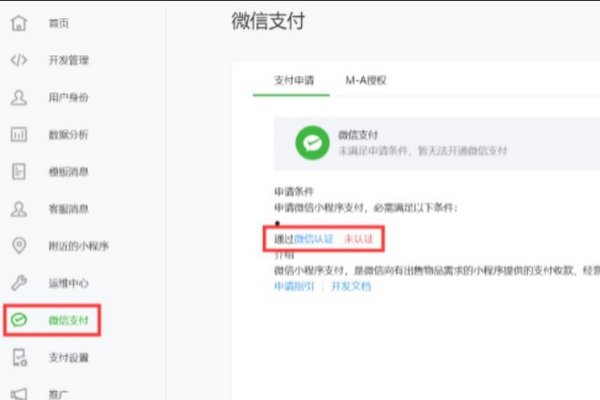Open the 申请指引 link
The height and width of the screenshot is (400, 600).
[294, 286]
